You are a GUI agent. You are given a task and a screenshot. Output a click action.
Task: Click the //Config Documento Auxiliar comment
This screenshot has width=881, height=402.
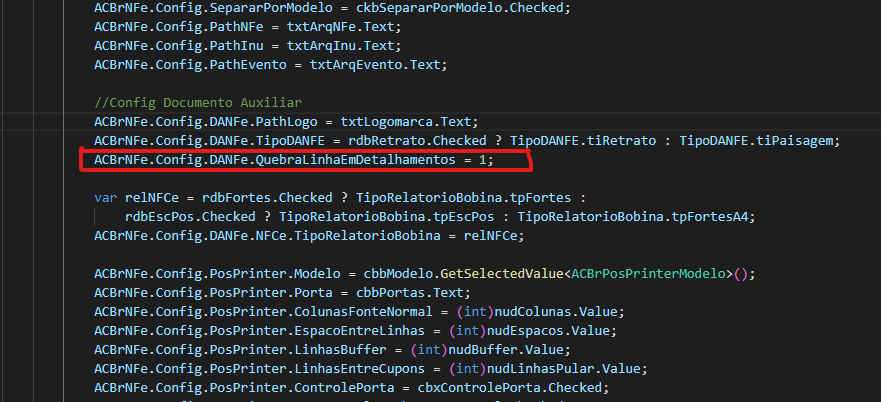click(198, 103)
